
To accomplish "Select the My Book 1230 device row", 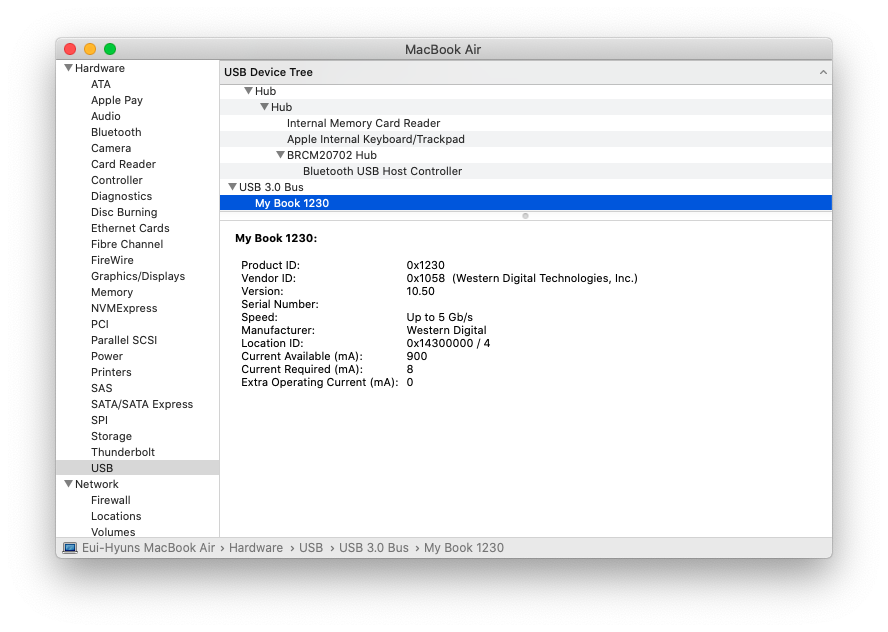I will click(x=526, y=203).
